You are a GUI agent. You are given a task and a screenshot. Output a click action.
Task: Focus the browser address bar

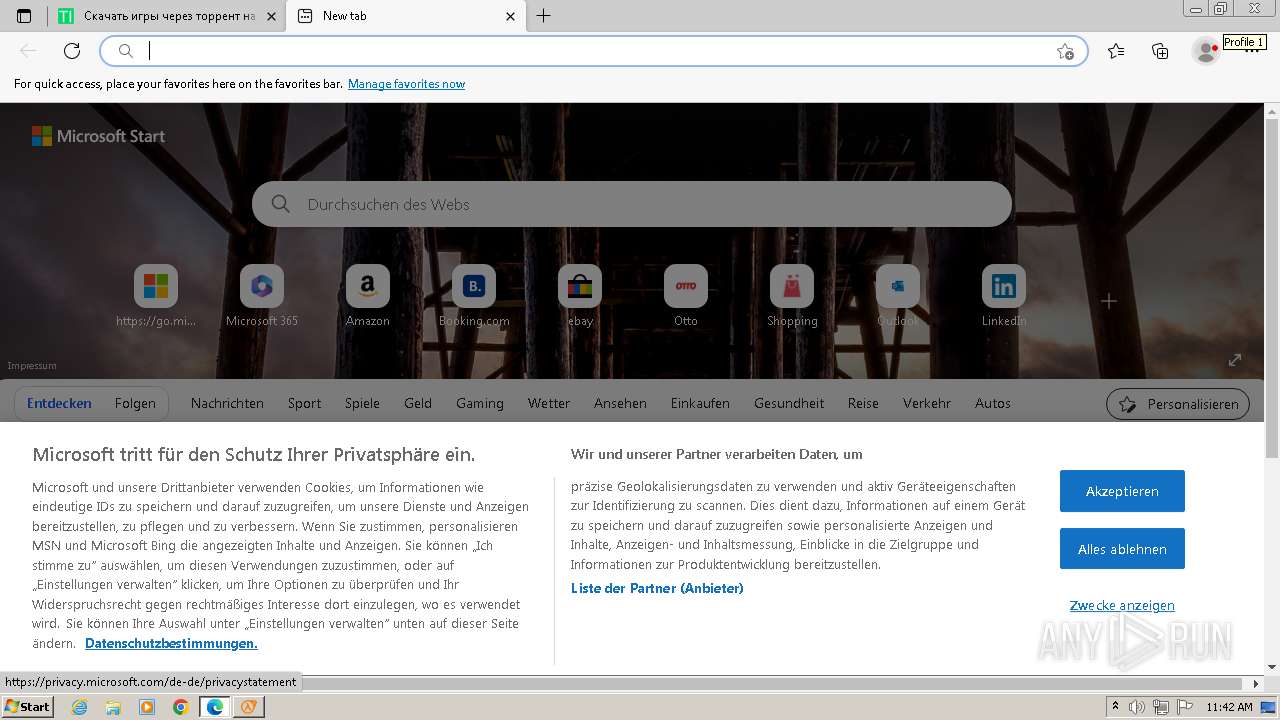click(595, 51)
